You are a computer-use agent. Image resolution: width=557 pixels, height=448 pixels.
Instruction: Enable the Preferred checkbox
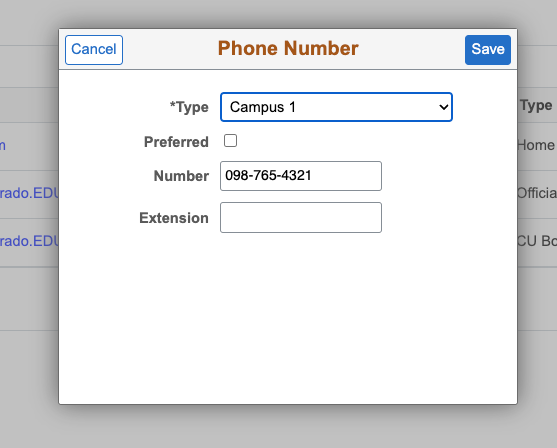pyautogui.click(x=230, y=141)
